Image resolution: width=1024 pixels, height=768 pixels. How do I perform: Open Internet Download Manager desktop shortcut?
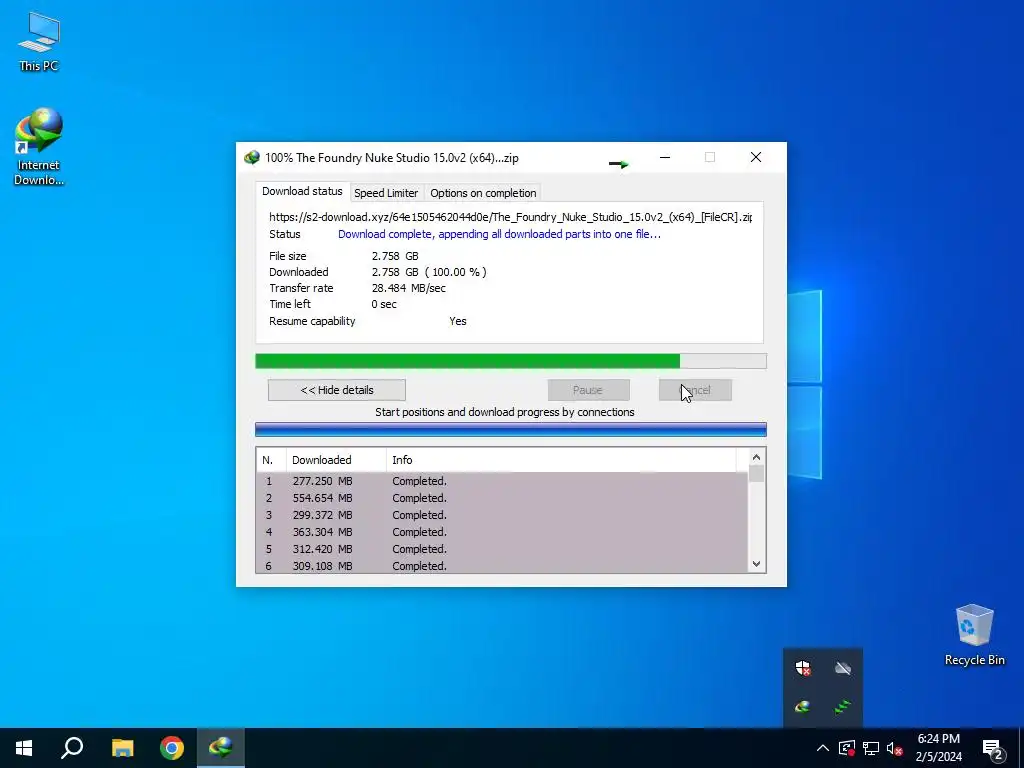[39, 146]
